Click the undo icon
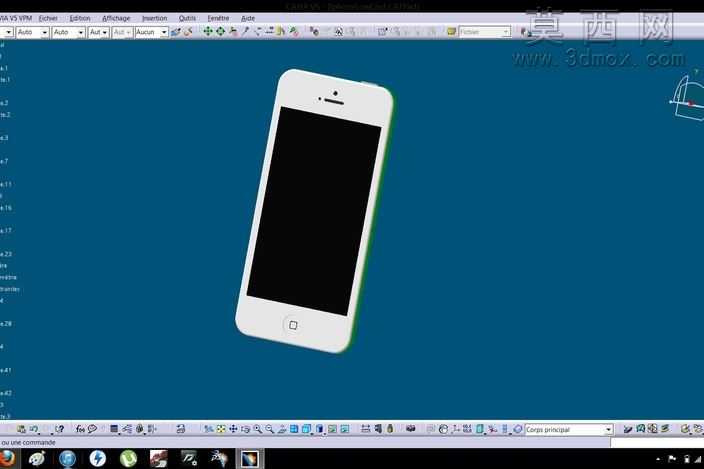 tap(34, 429)
